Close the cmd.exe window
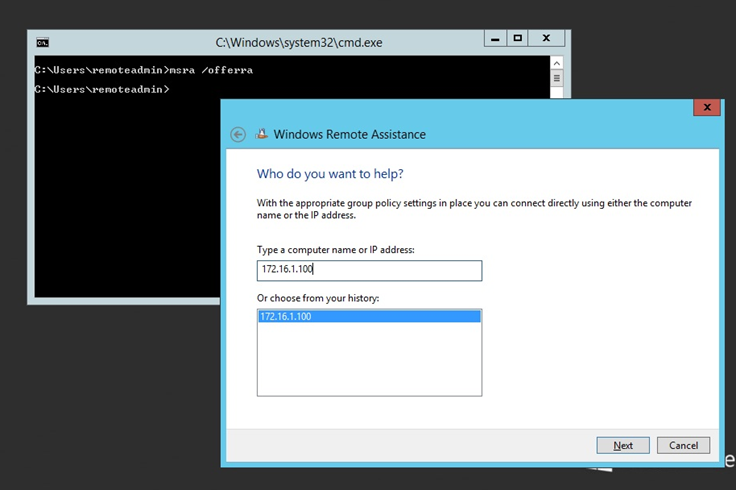This screenshot has height=490, width=736. click(x=546, y=38)
